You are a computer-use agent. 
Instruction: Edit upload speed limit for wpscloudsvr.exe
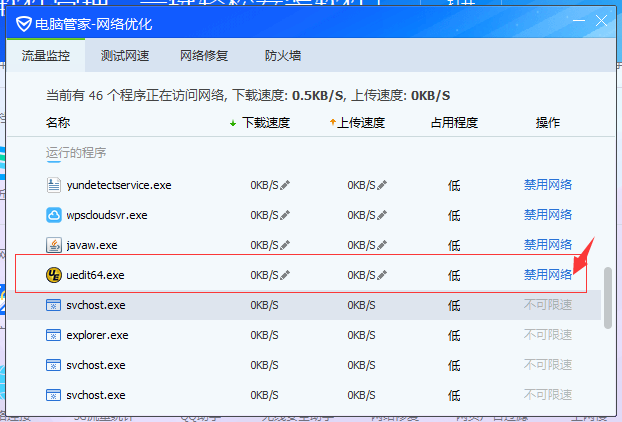pyautogui.click(x=382, y=215)
